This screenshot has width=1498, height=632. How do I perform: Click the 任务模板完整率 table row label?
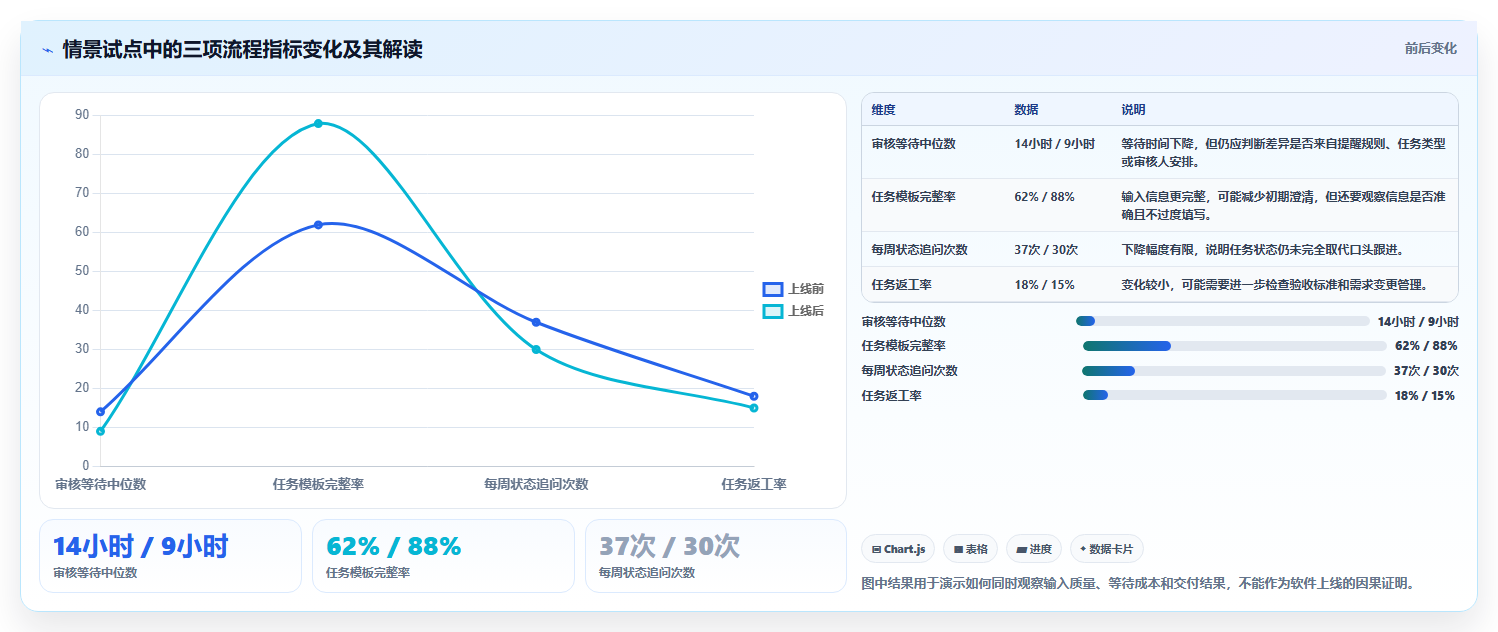click(x=914, y=197)
